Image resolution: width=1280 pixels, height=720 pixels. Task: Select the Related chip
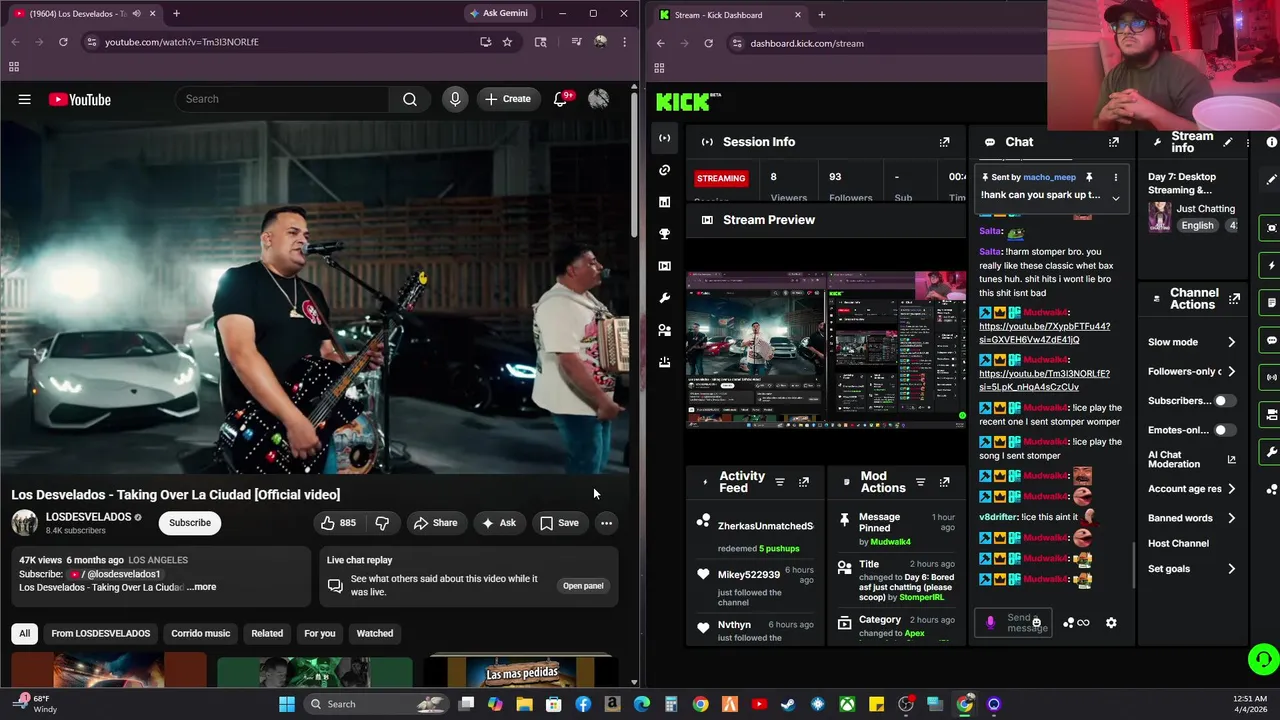pyautogui.click(x=267, y=633)
